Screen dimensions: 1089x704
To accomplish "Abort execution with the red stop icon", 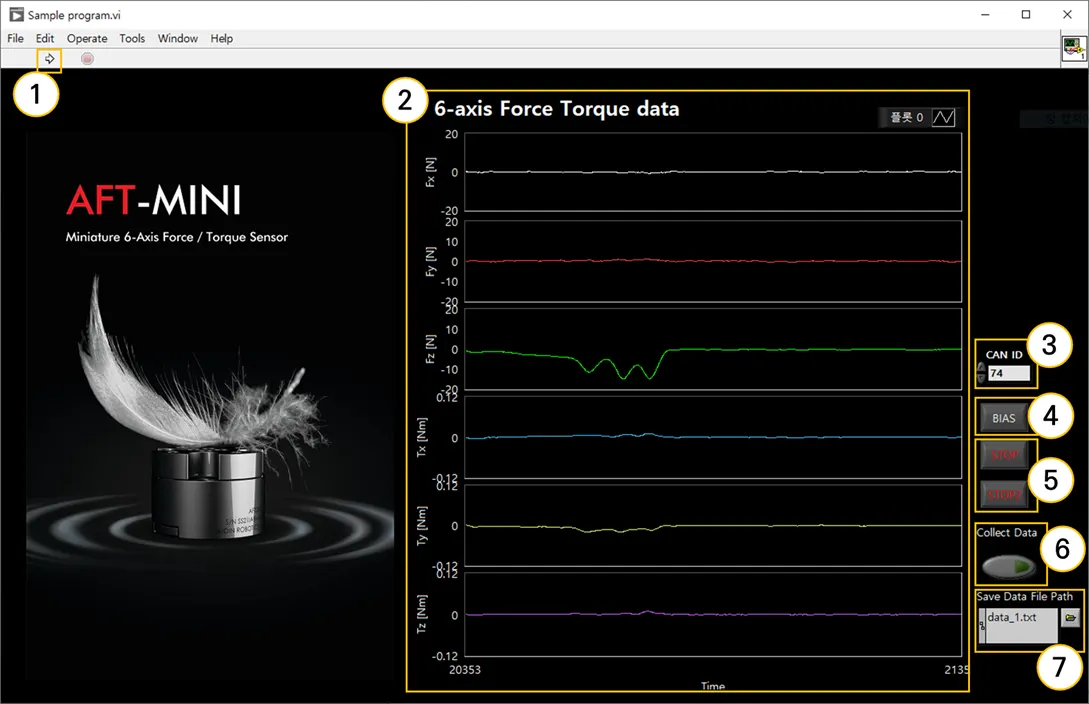I will [87, 59].
